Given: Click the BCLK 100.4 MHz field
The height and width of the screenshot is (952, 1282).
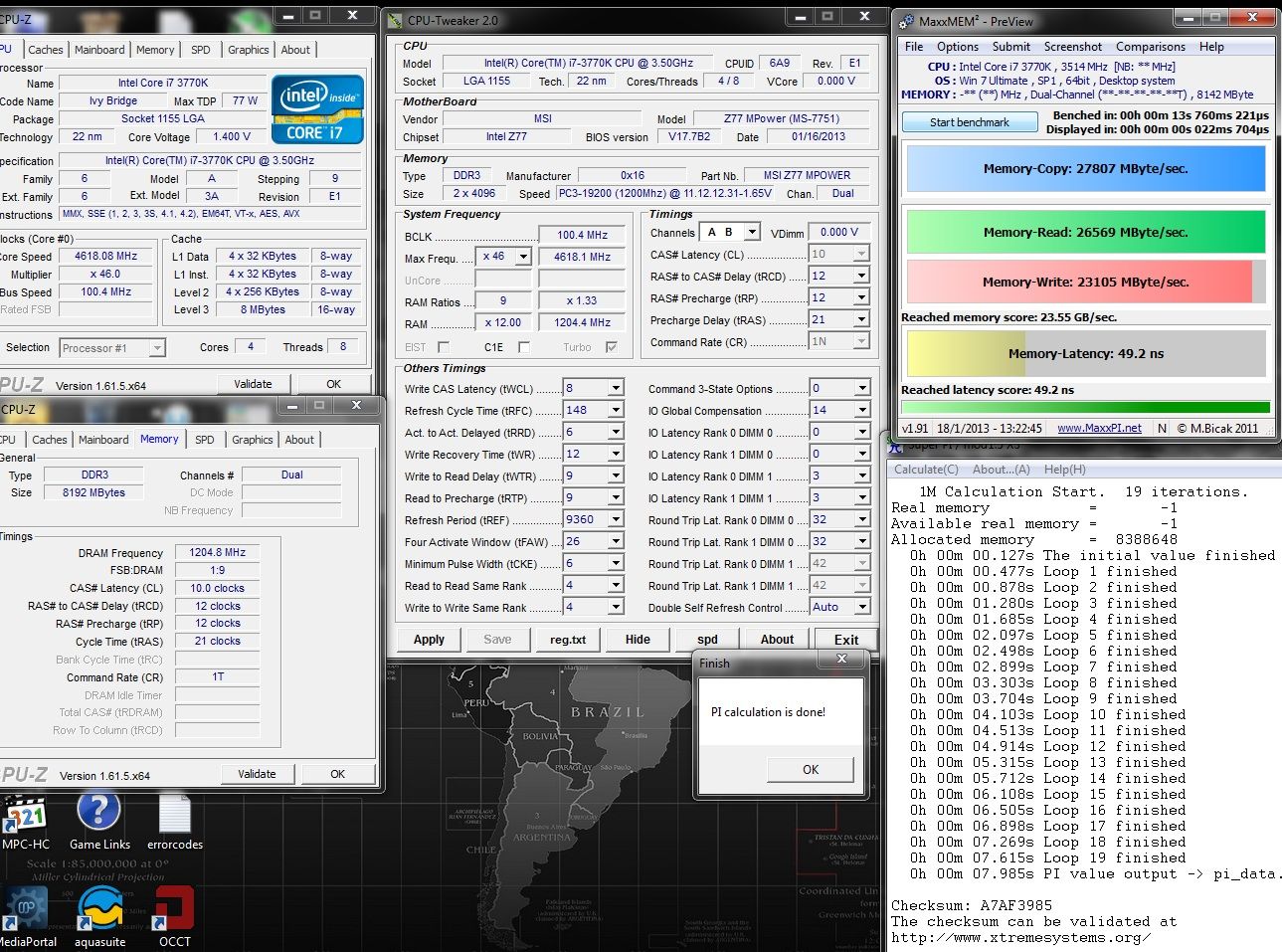Looking at the screenshot, I should (582, 236).
